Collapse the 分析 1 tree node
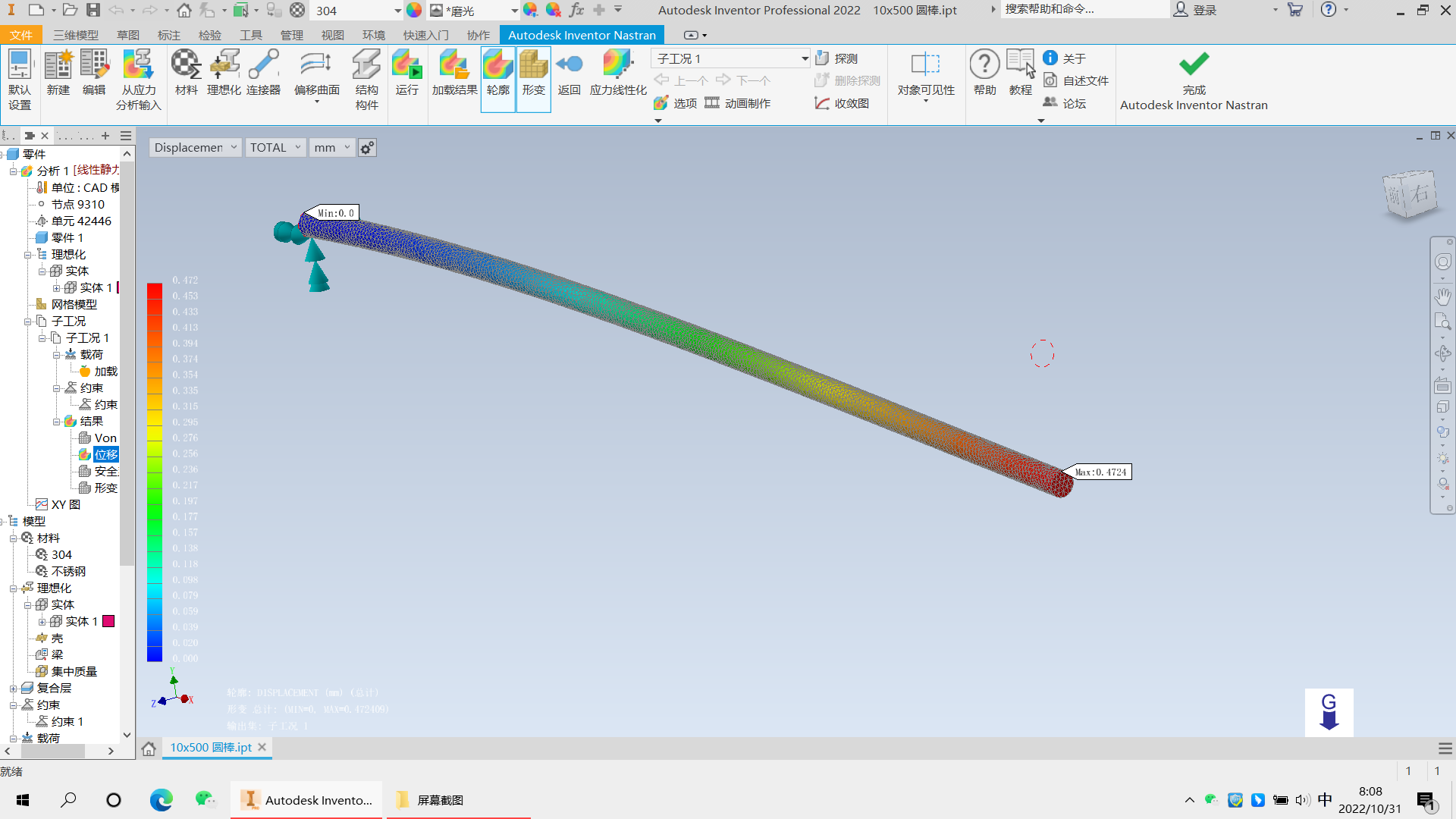Image resolution: width=1456 pixels, height=819 pixels. coord(13,171)
